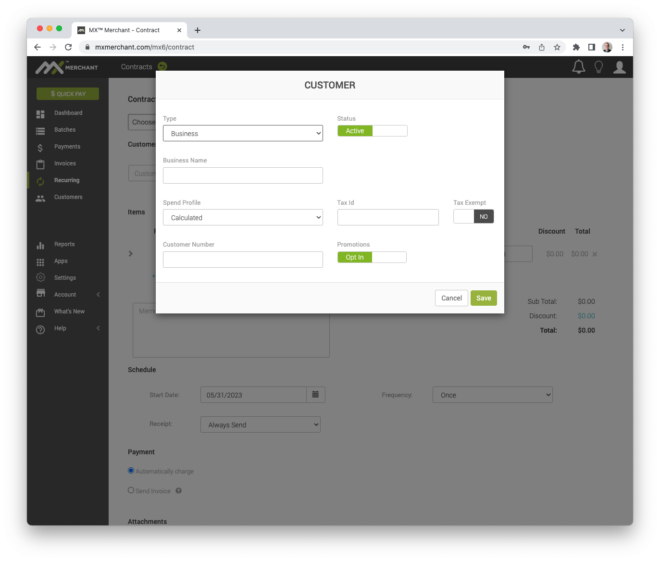Open the Frequency dropdown showing Once
The height and width of the screenshot is (561, 660).
[x=492, y=395]
